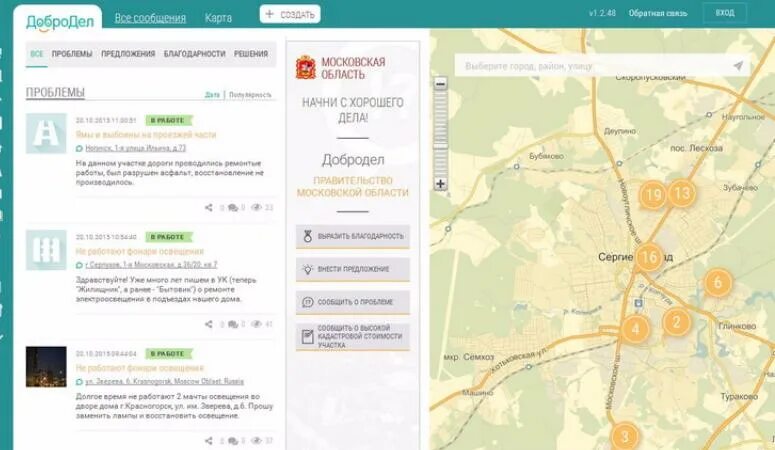Open Обратная связь link
The height and width of the screenshot is (450, 775).
tap(658, 13)
